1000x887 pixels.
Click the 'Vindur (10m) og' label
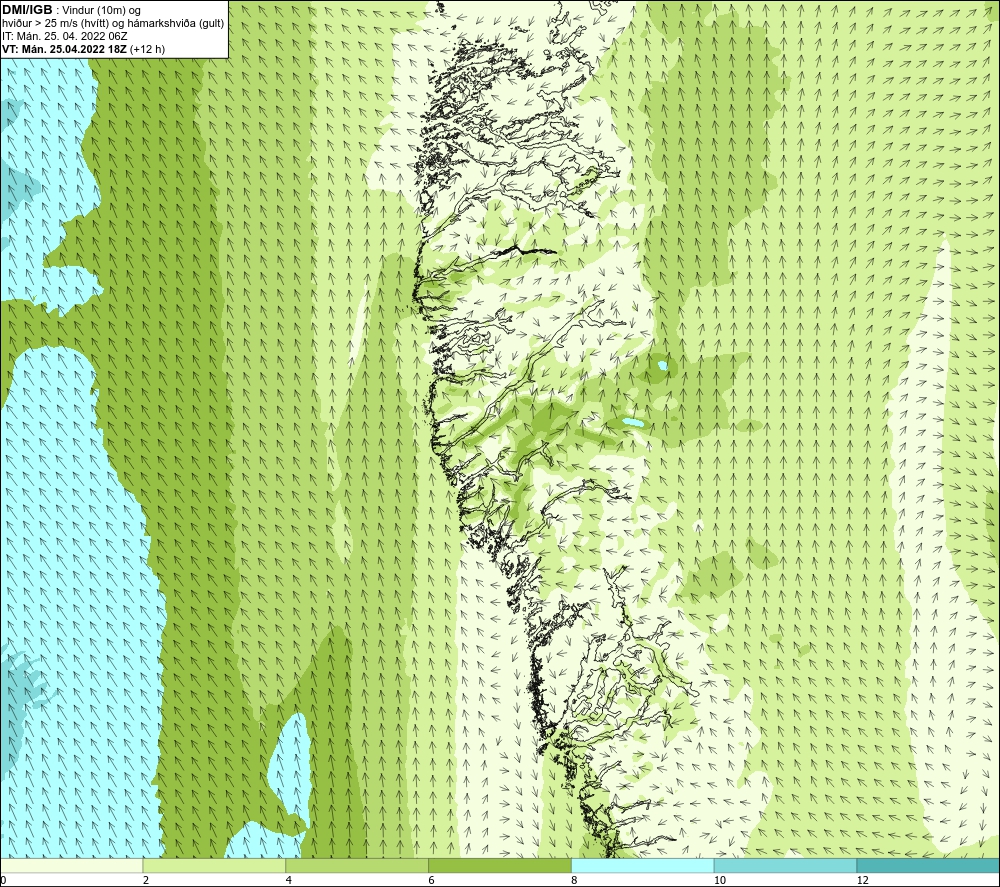[x=102, y=11]
